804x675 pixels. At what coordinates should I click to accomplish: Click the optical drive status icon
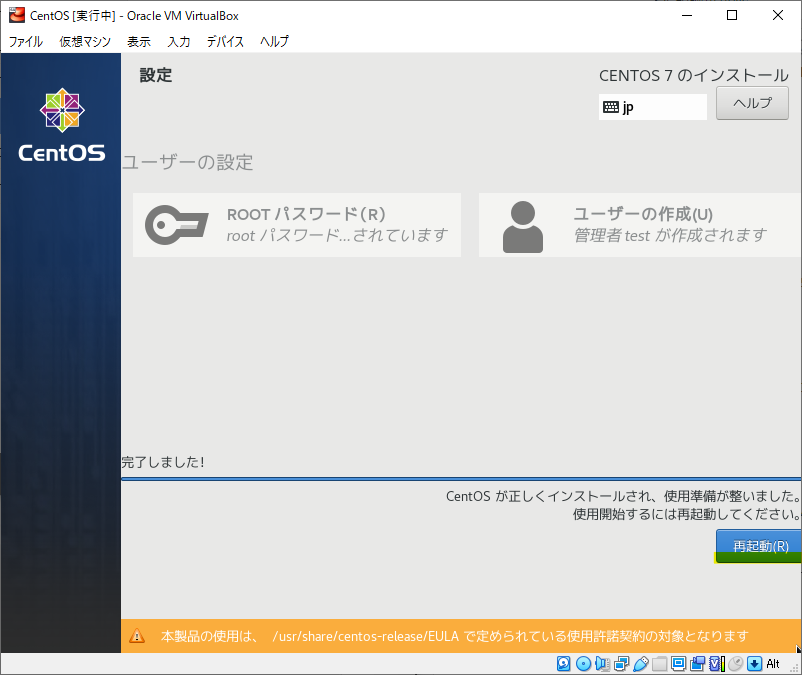point(583,664)
